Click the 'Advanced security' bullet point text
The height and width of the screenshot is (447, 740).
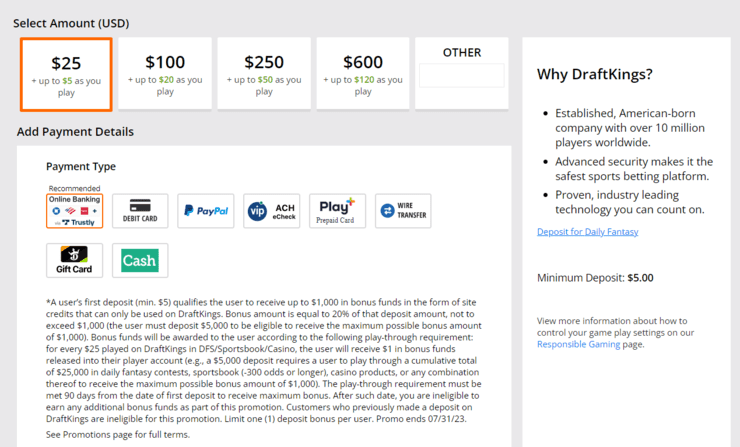pyautogui.click(x=634, y=169)
